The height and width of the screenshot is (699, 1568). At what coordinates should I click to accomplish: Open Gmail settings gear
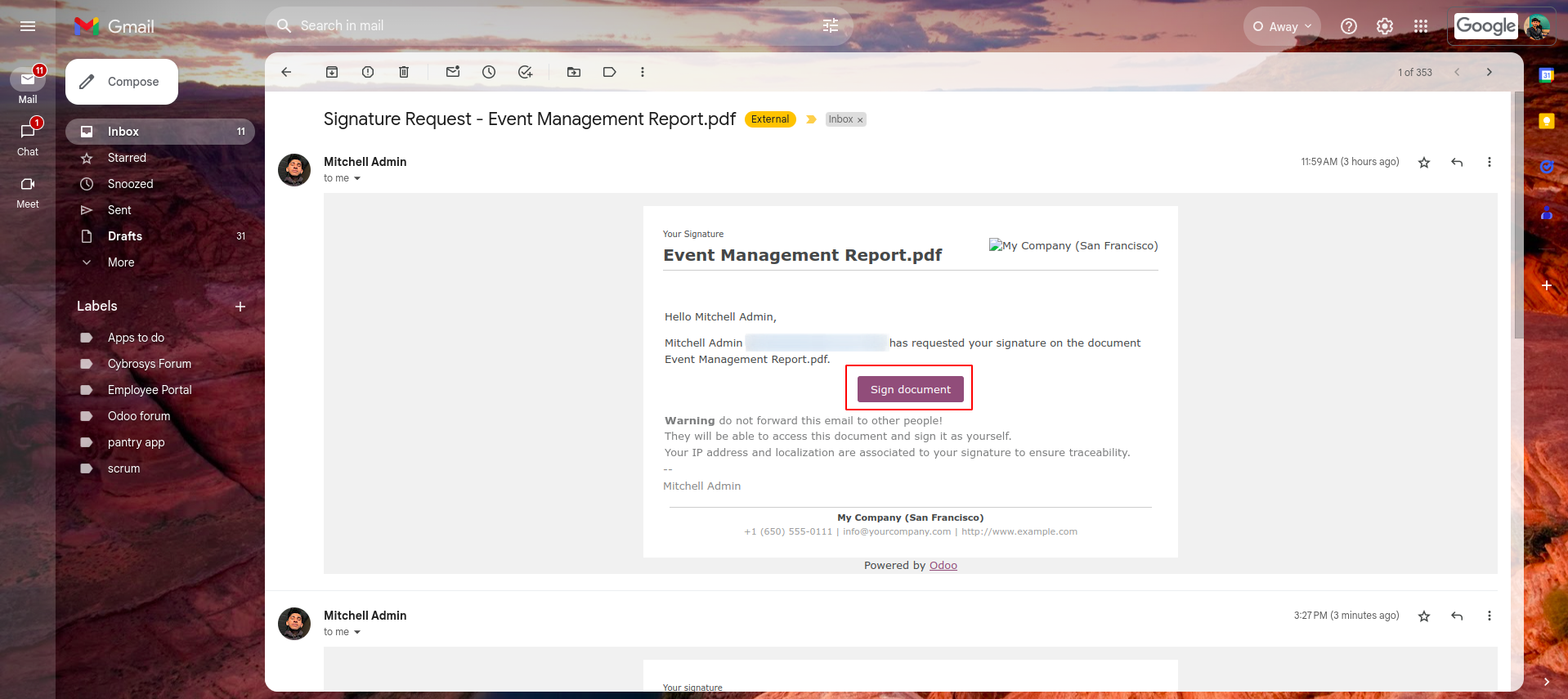(1385, 26)
